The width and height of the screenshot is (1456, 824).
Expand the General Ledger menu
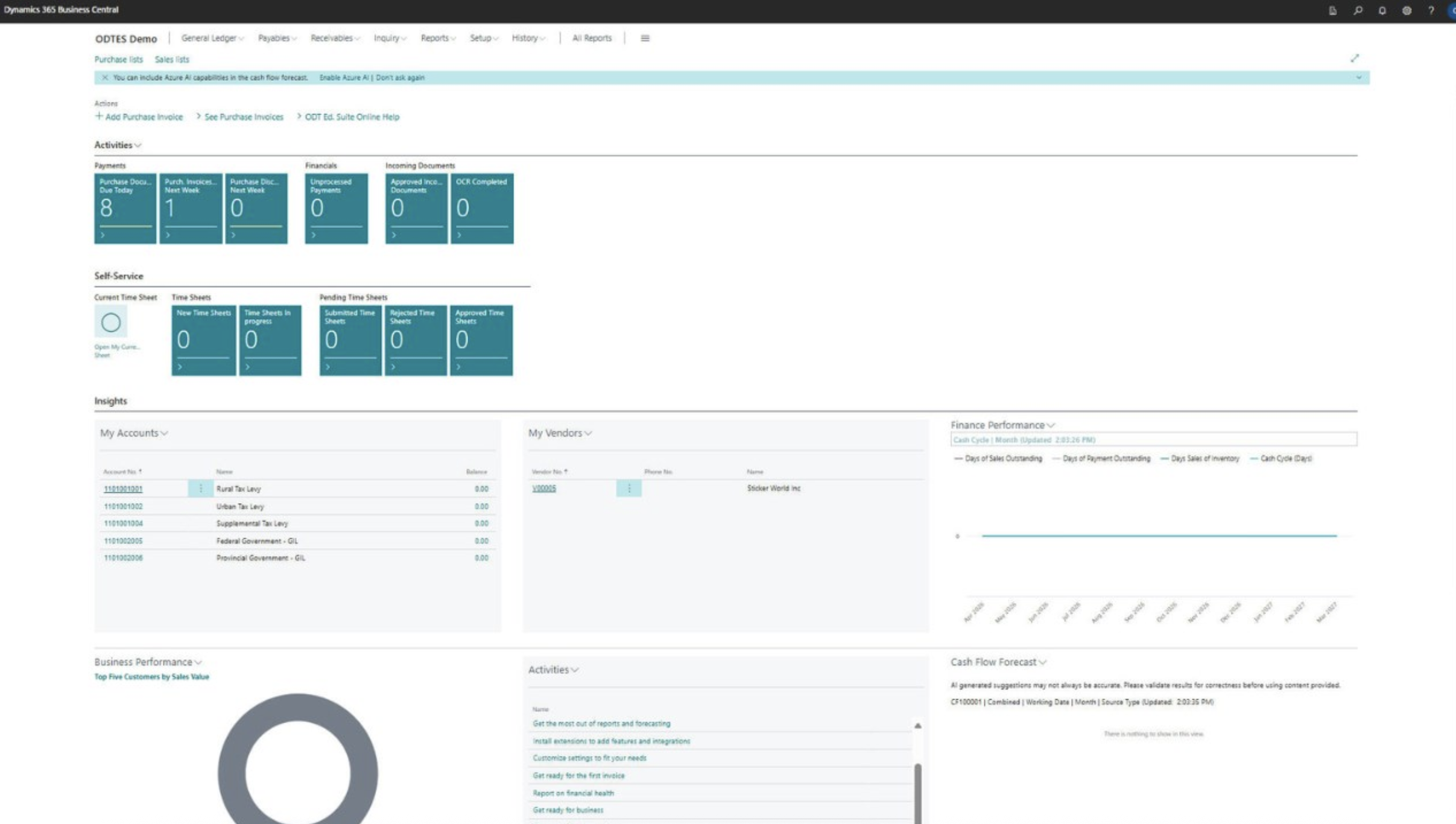(212, 38)
